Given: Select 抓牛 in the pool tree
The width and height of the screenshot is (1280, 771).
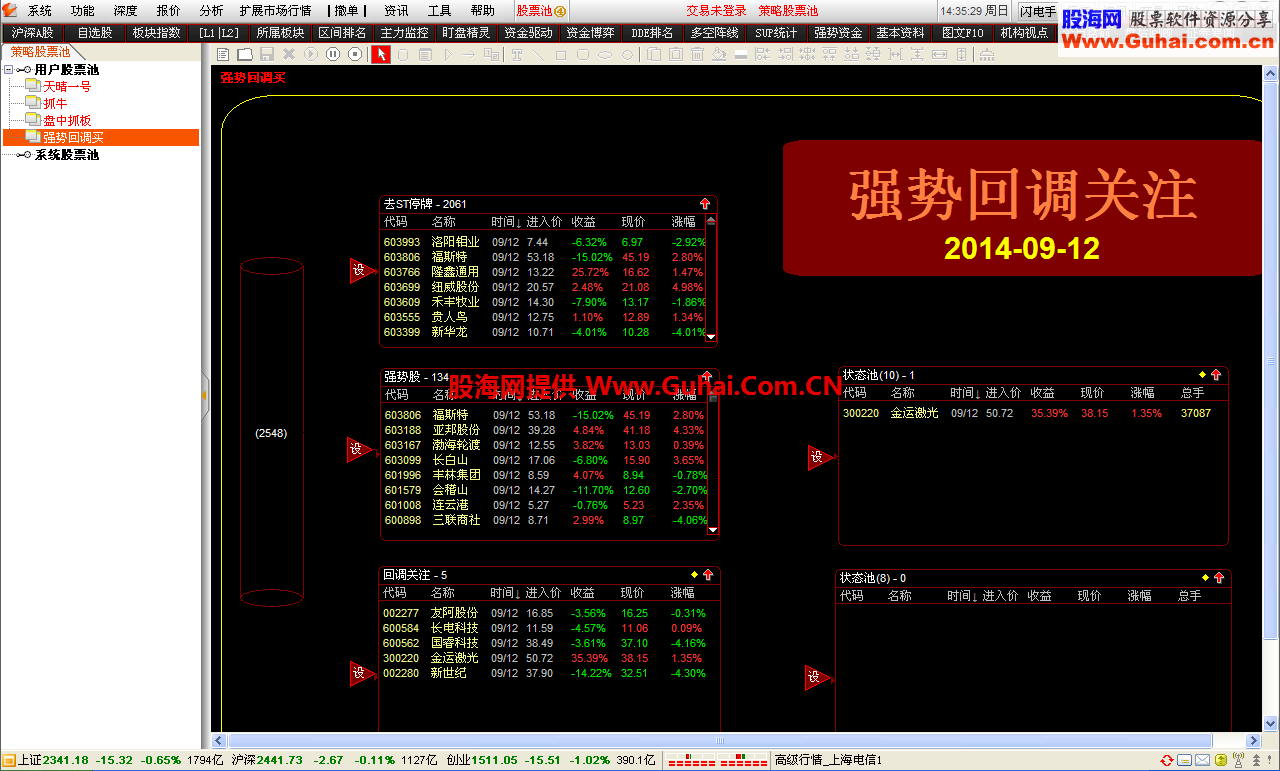Looking at the screenshot, I should (x=55, y=104).
